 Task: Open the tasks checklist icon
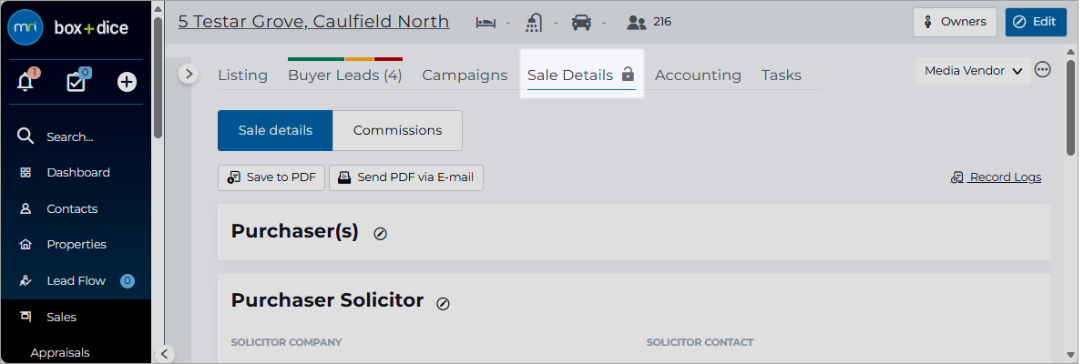(76, 81)
